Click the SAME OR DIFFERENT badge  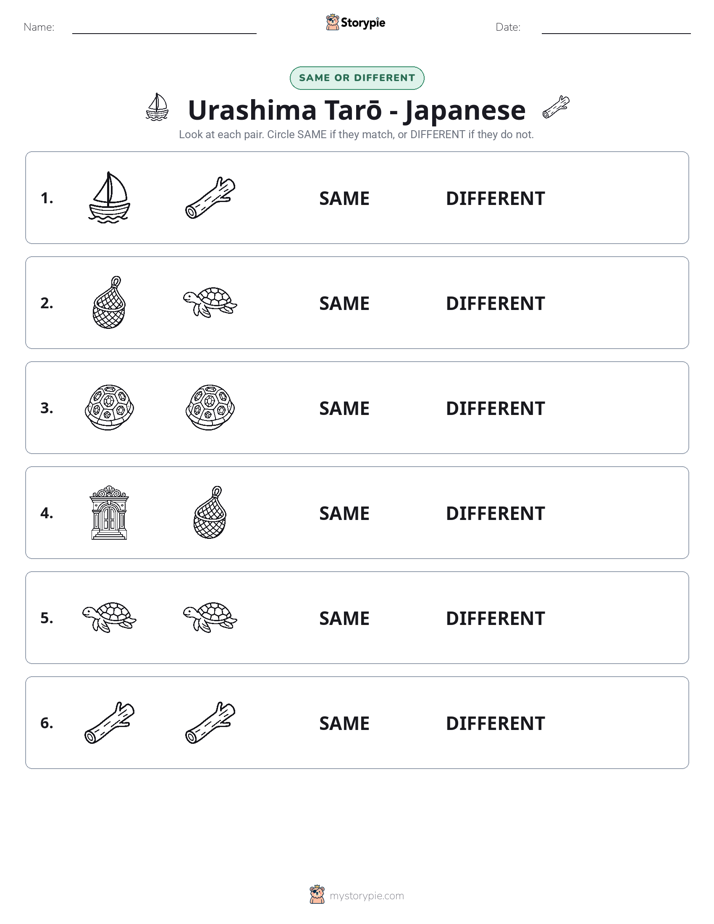[x=356, y=78]
